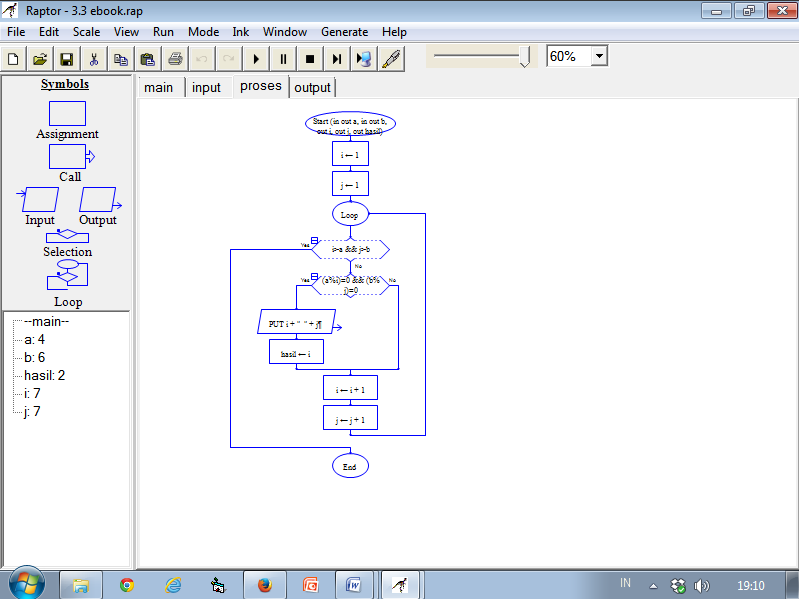799x599 pixels.
Task: Select variable 'j: 7' in watch list
Action: coord(32,412)
